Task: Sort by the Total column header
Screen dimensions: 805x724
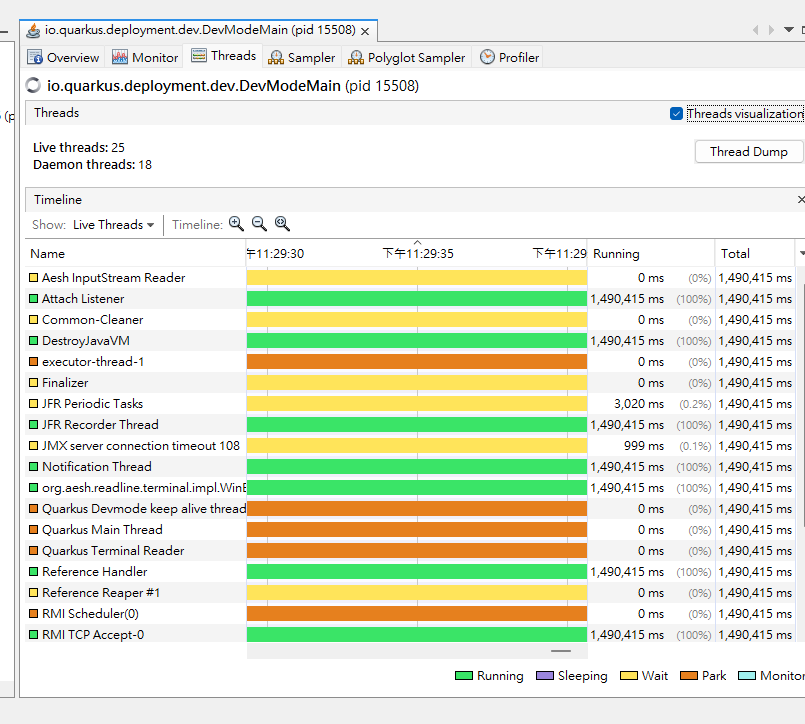Action: (x=755, y=253)
